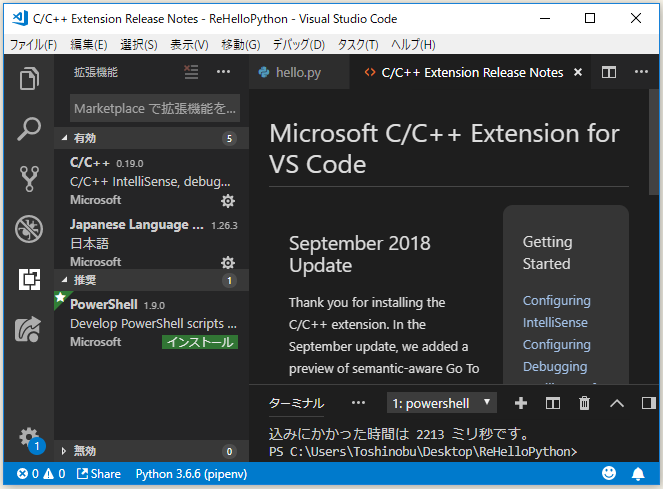
Task: Clear extensions search results icon
Action: pyautogui.click(x=191, y=72)
